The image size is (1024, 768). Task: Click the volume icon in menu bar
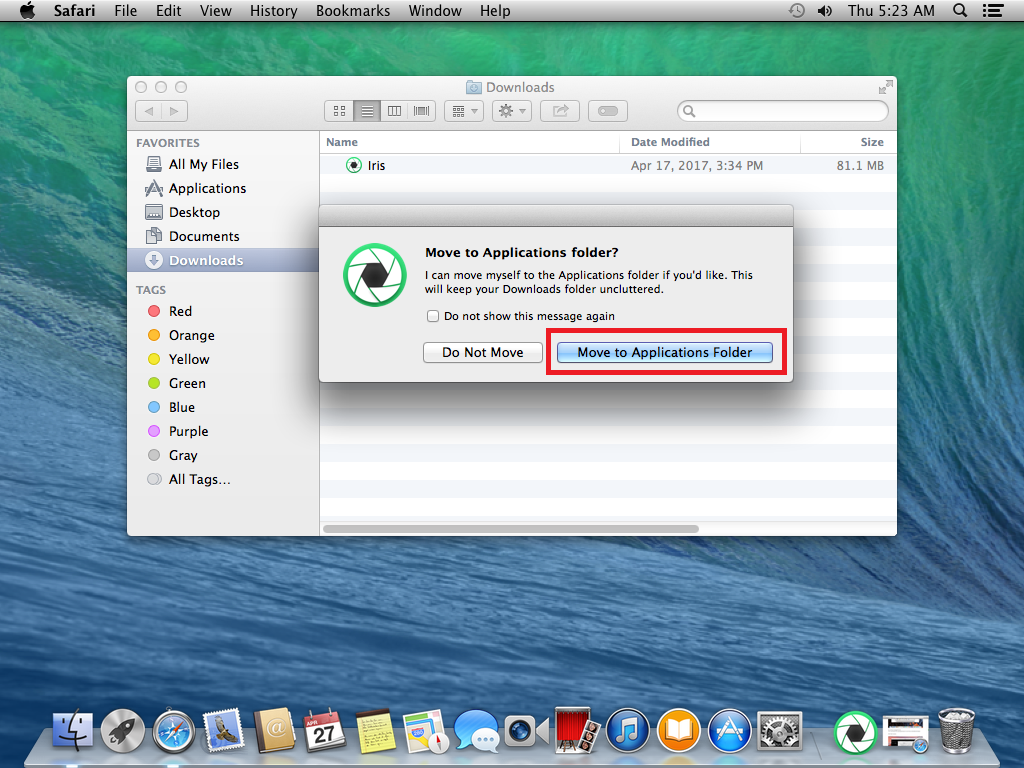pyautogui.click(x=825, y=10)
